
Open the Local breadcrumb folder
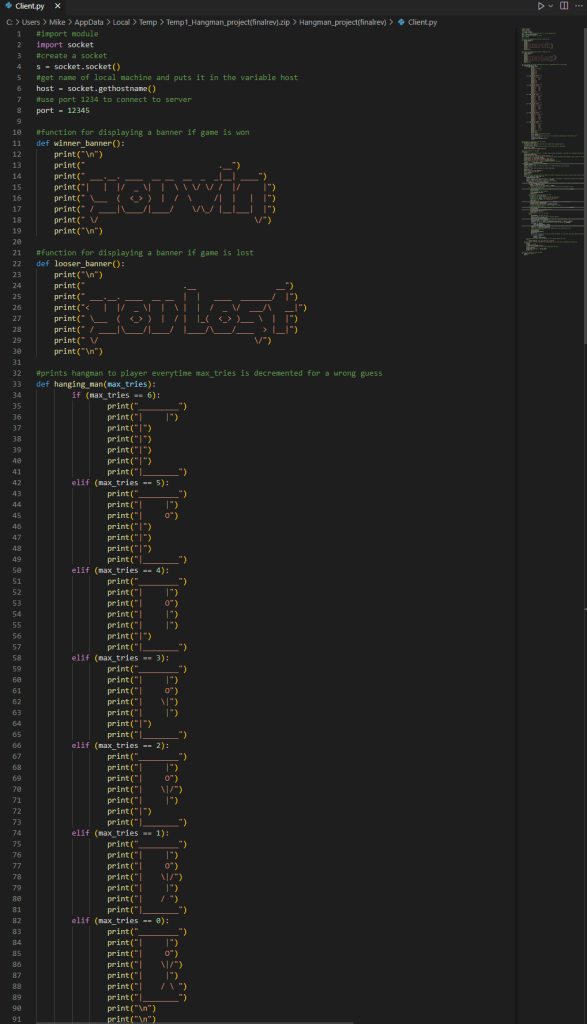click(121, 22)
